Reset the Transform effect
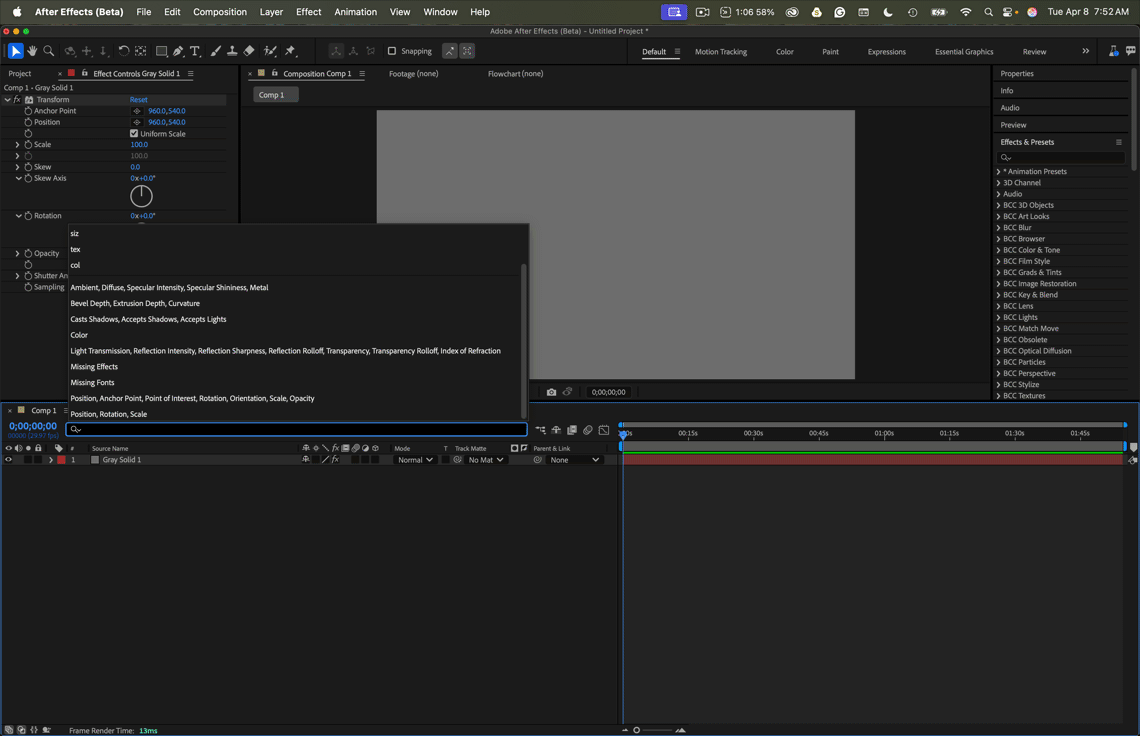 pos(138,100)
